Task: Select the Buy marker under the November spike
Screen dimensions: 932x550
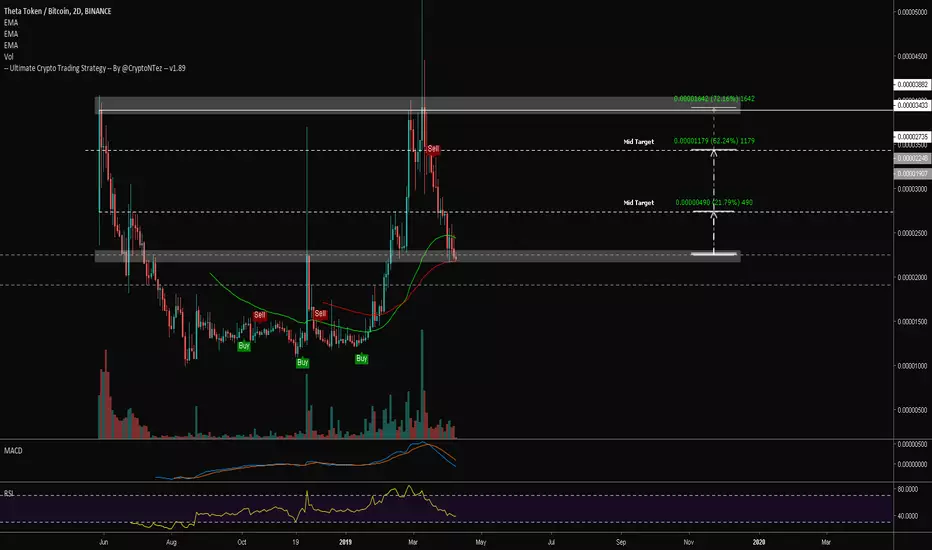Action: (x=303, y=362)
